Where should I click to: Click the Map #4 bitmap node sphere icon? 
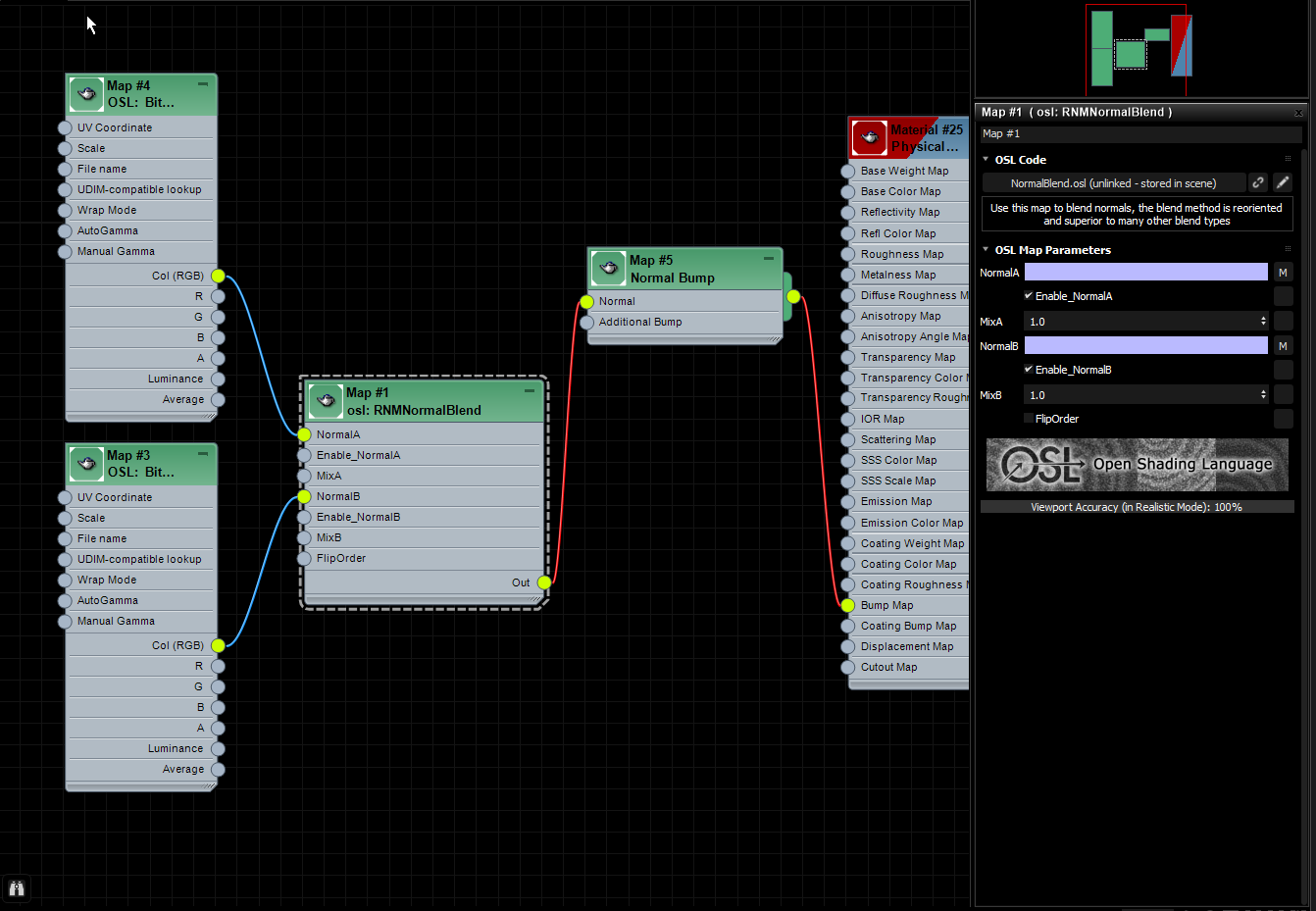coord(86,93)
